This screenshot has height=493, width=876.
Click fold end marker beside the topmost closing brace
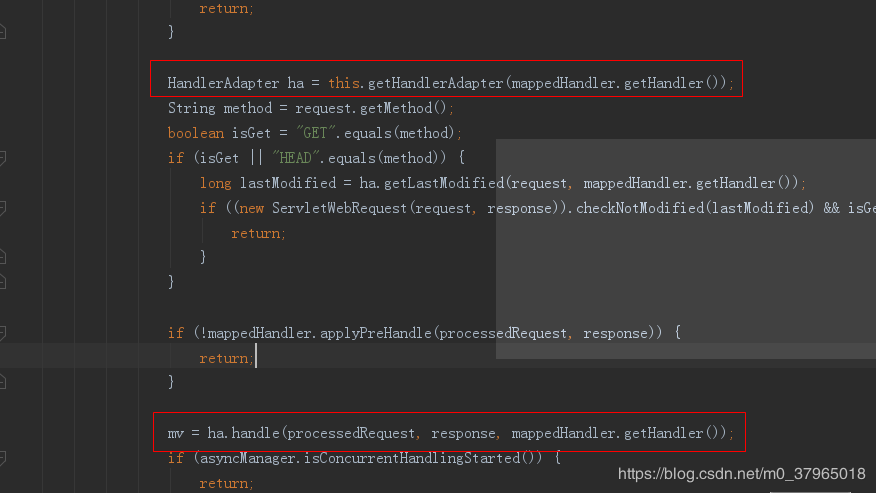coord(3,32)
